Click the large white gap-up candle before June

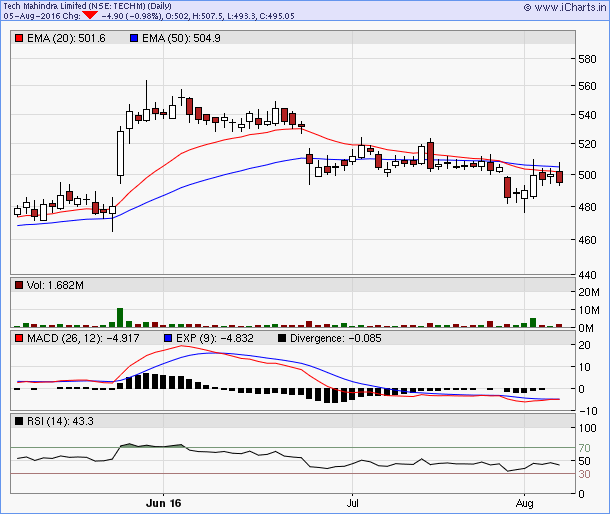click(x=121, y=153)
